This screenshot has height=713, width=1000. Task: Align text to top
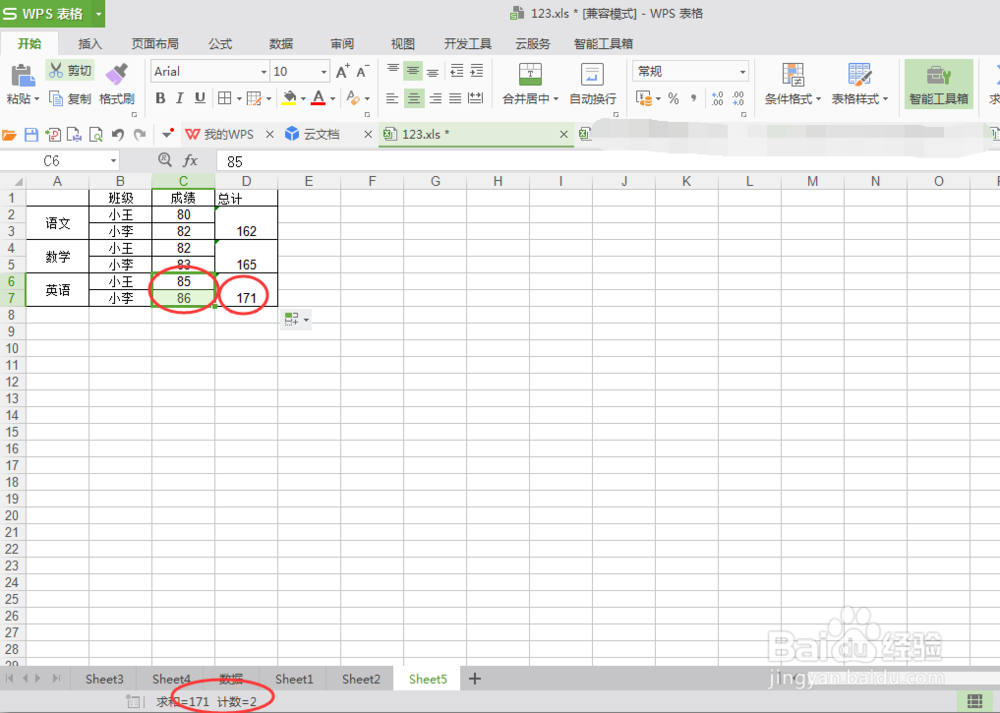tap(393, 70)
